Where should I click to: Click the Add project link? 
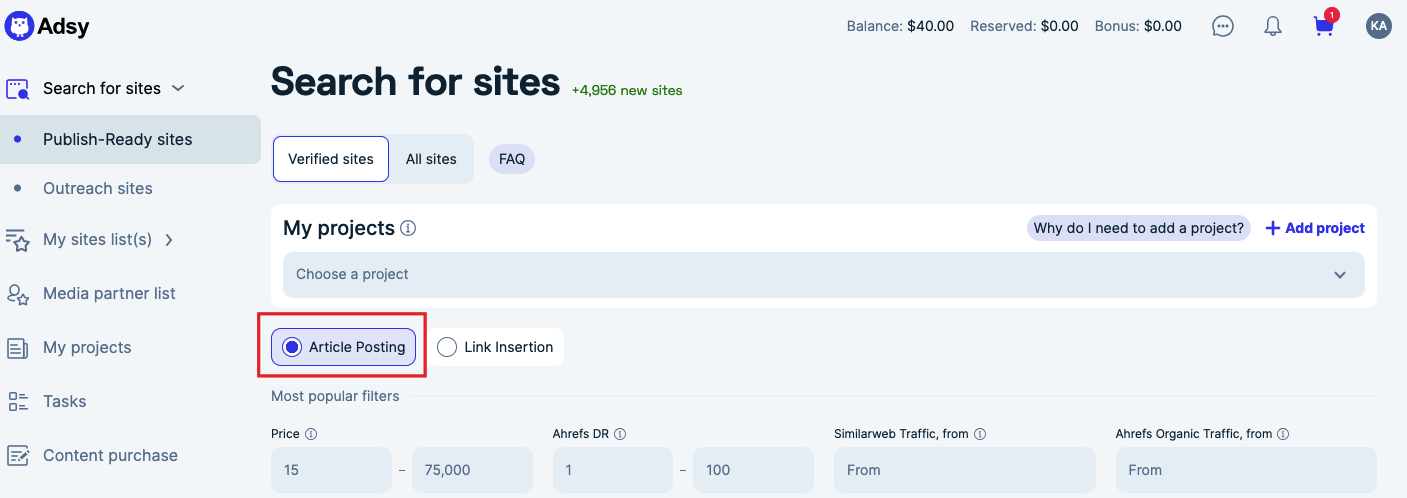(x=1315, y=228)
